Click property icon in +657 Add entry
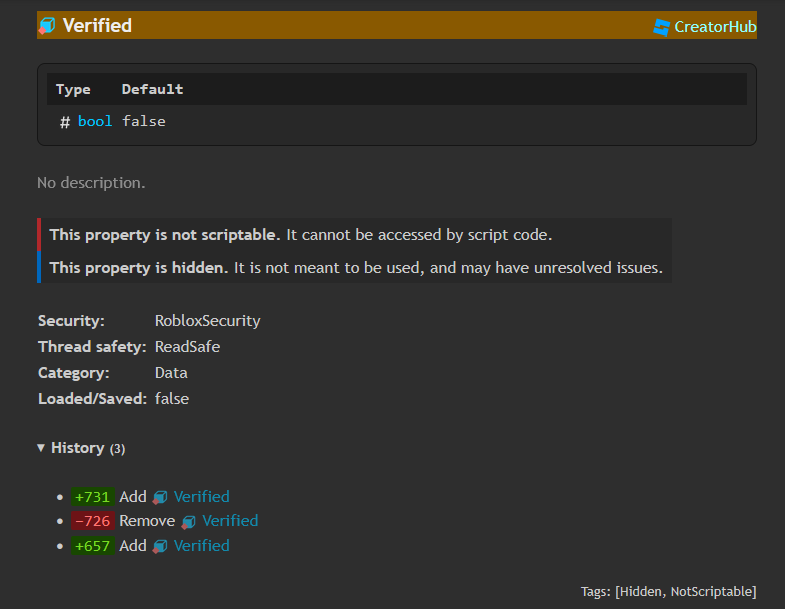The width and height of the screenshot is (785, 609). click(x=160, y=546)
